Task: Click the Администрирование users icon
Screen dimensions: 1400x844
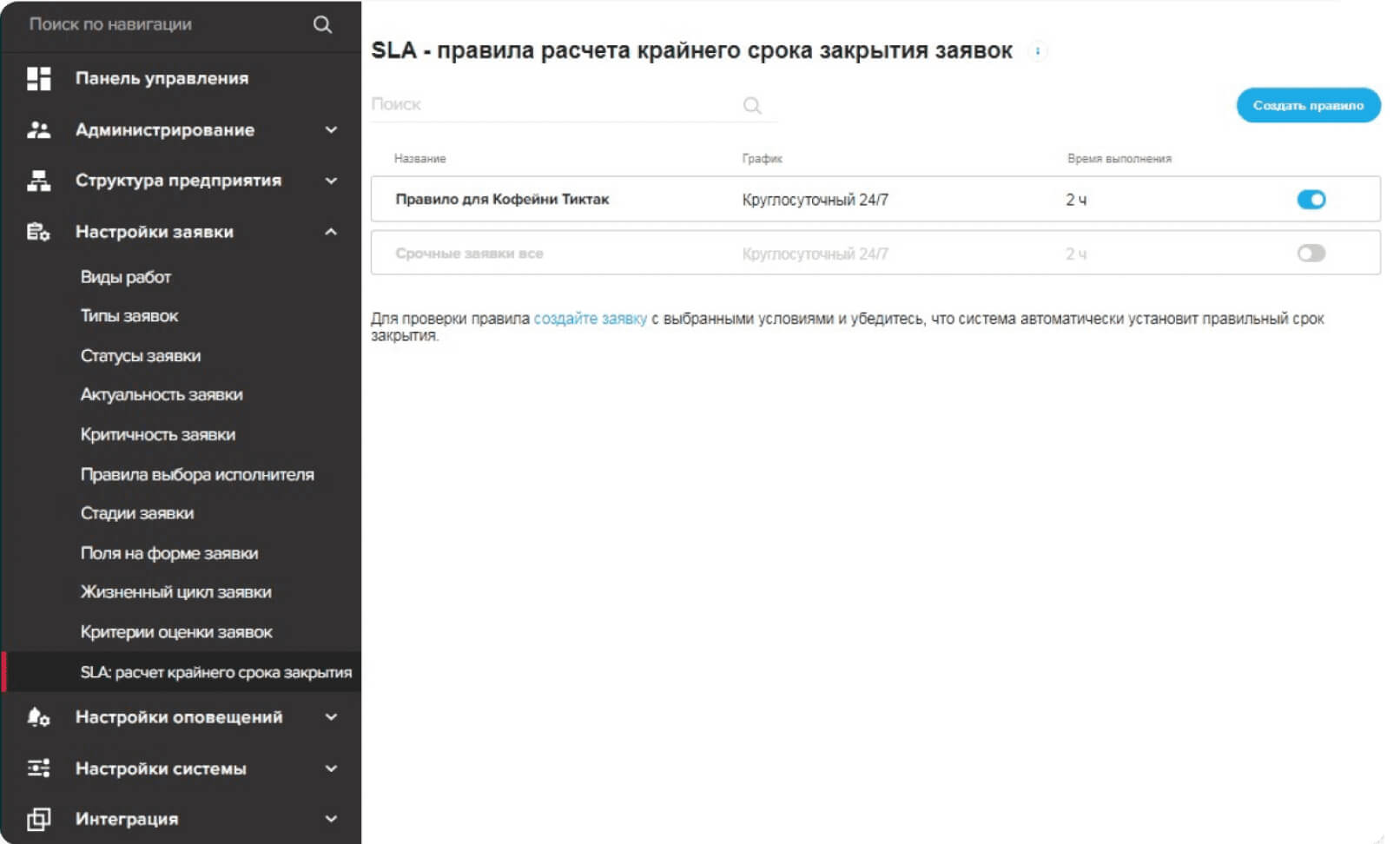Action: pyautogui.click(x=38, y=130)
